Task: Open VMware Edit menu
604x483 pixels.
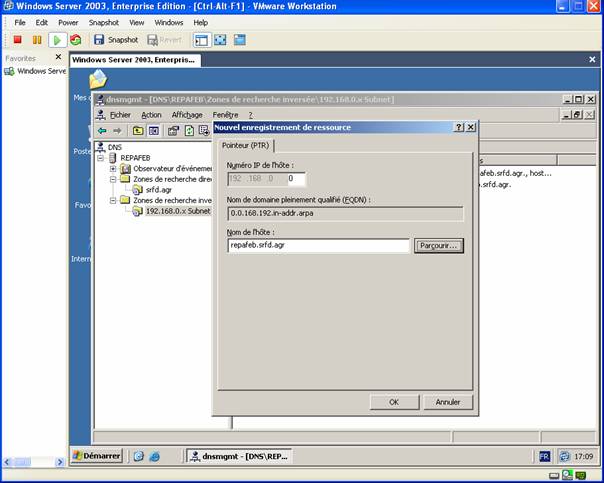Action: [x=42, y=23]
